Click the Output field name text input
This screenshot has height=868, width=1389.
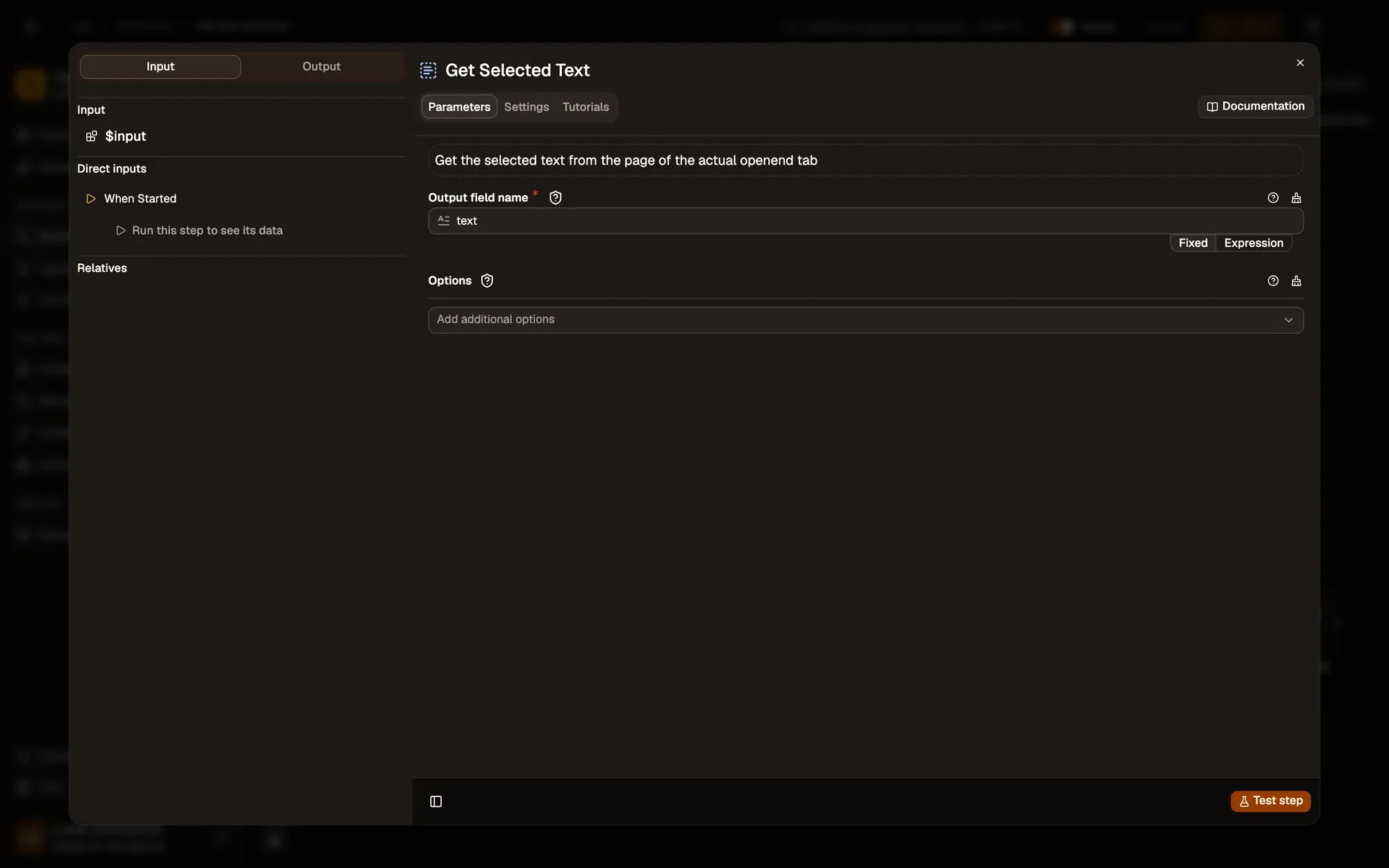[x=865, y=221]
